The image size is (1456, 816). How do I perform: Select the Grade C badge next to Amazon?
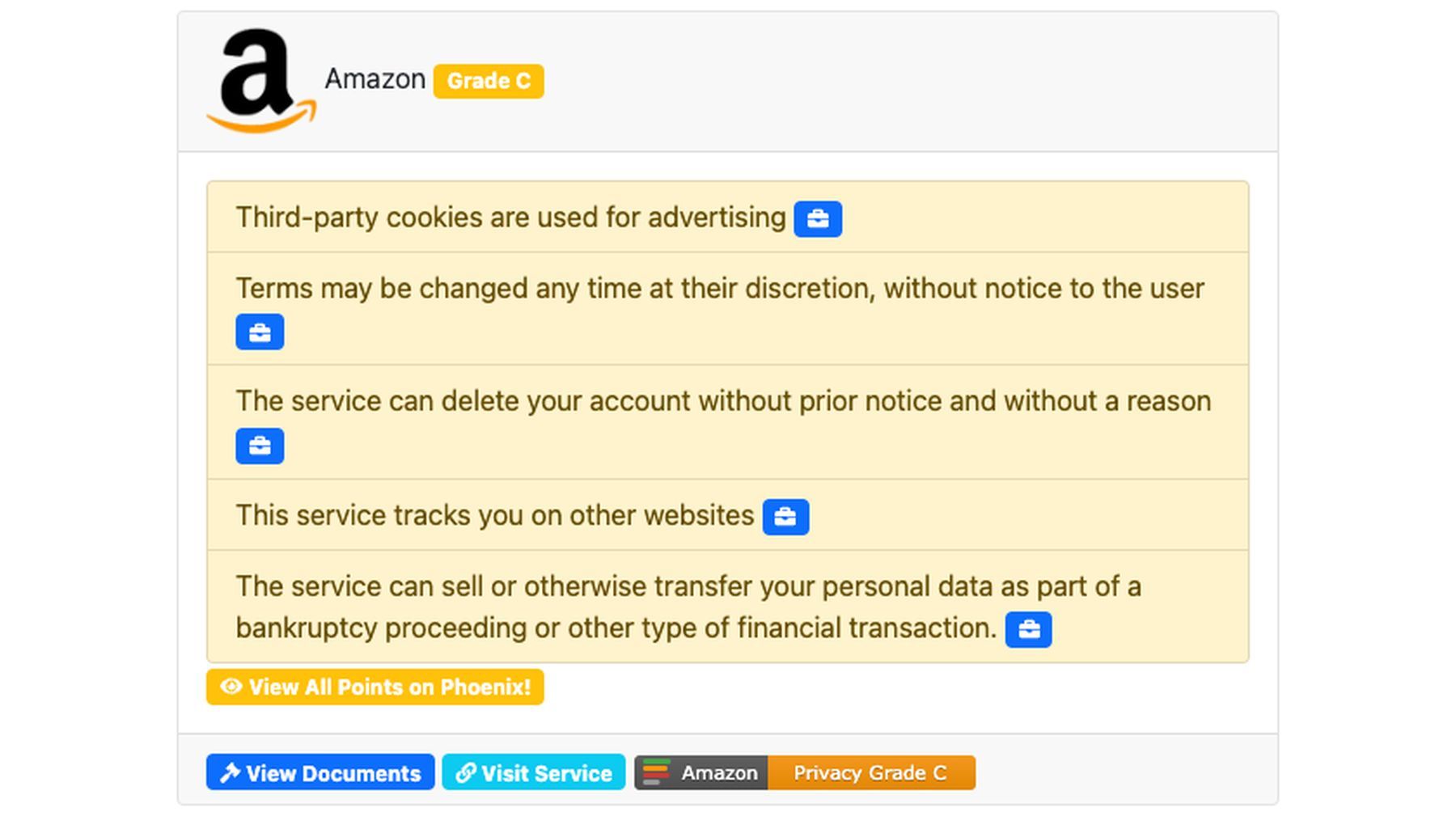point(487,81)
